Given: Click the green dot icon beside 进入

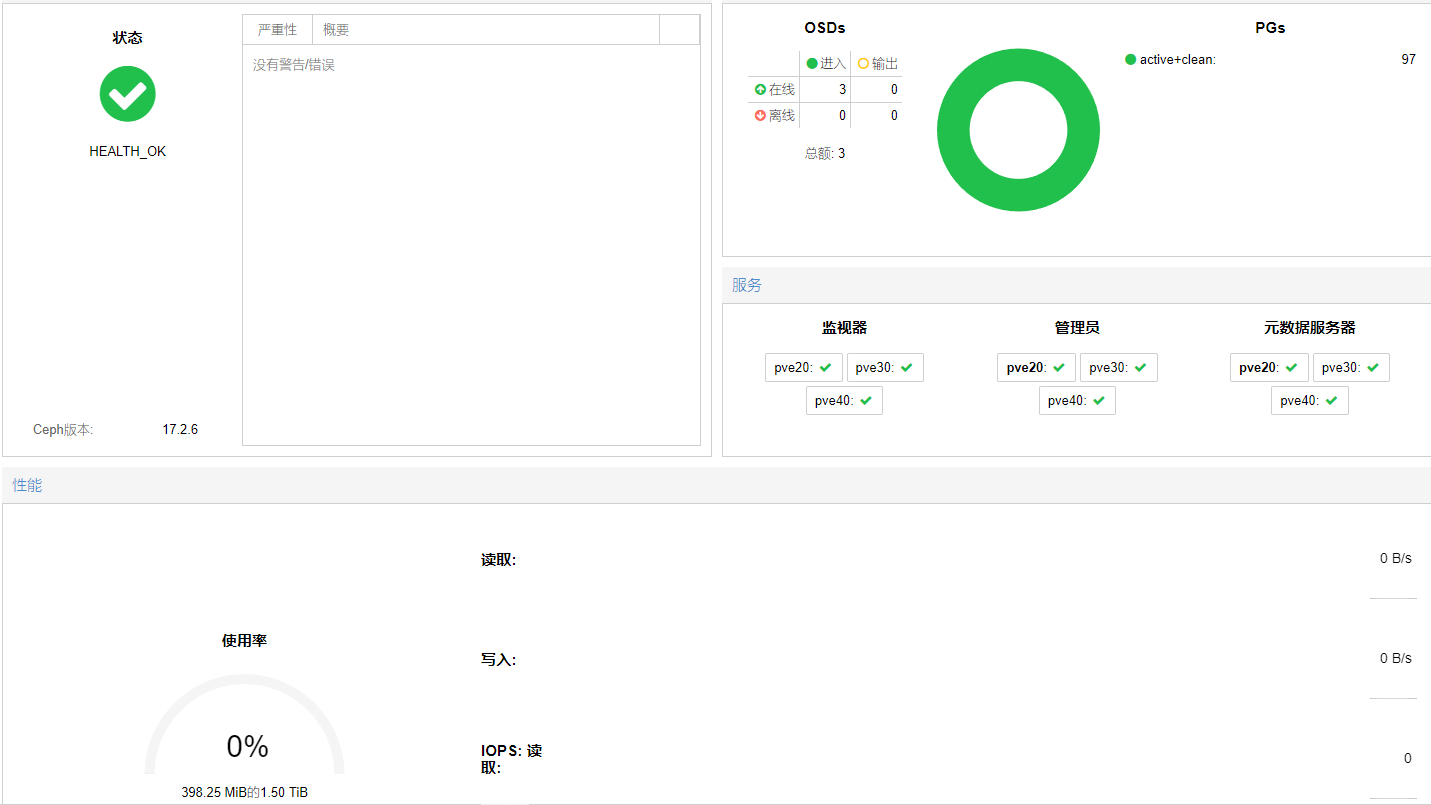Looking at the screenshot, I should 812,64.
